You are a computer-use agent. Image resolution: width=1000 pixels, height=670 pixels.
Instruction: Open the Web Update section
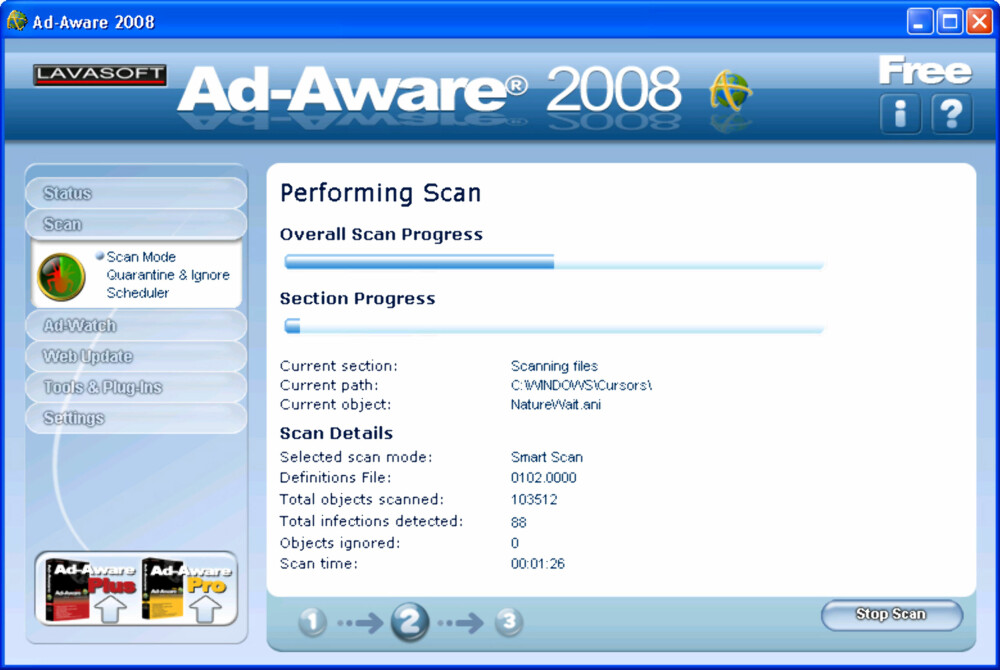(x=136, y=356)
